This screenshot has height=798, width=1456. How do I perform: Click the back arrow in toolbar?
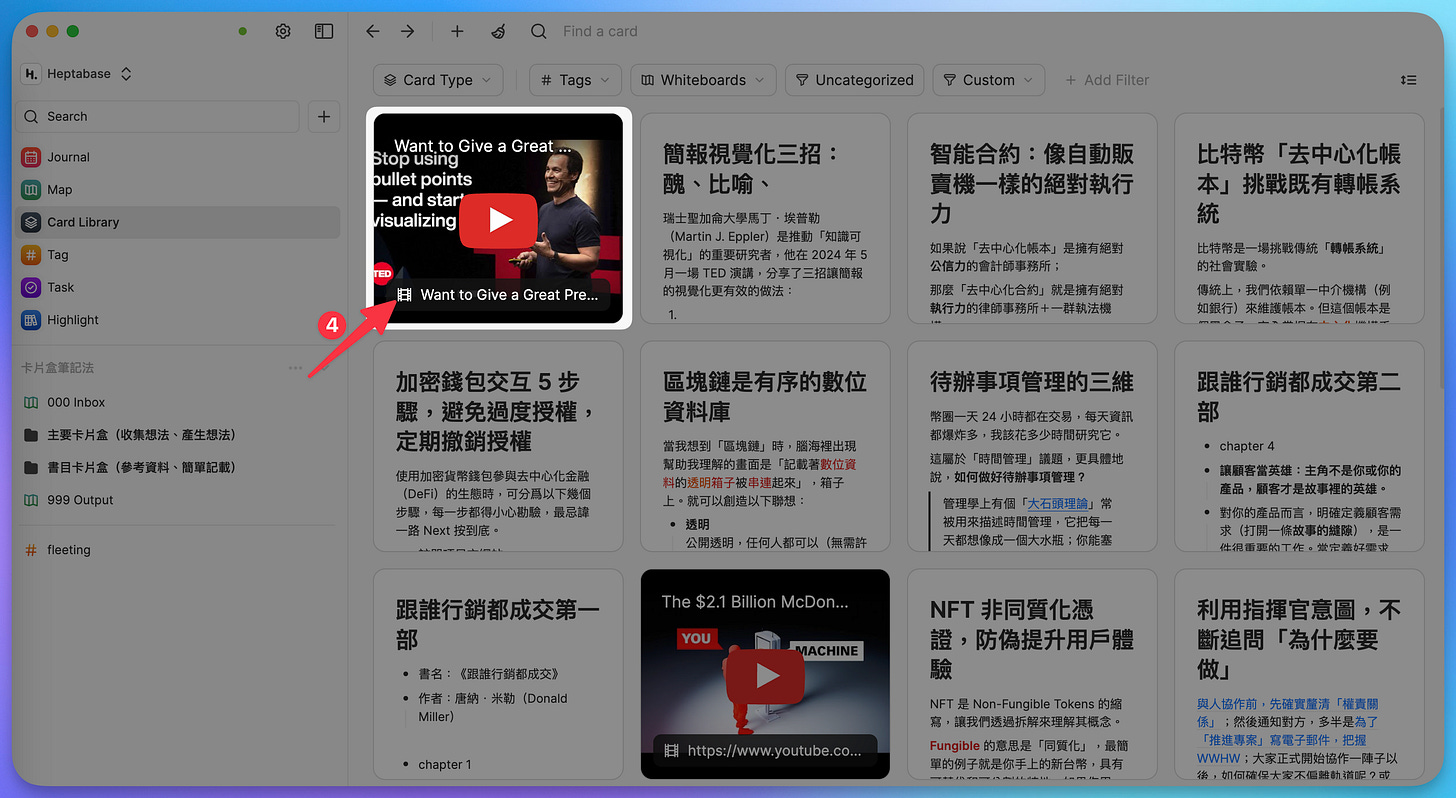click(373, 32)
